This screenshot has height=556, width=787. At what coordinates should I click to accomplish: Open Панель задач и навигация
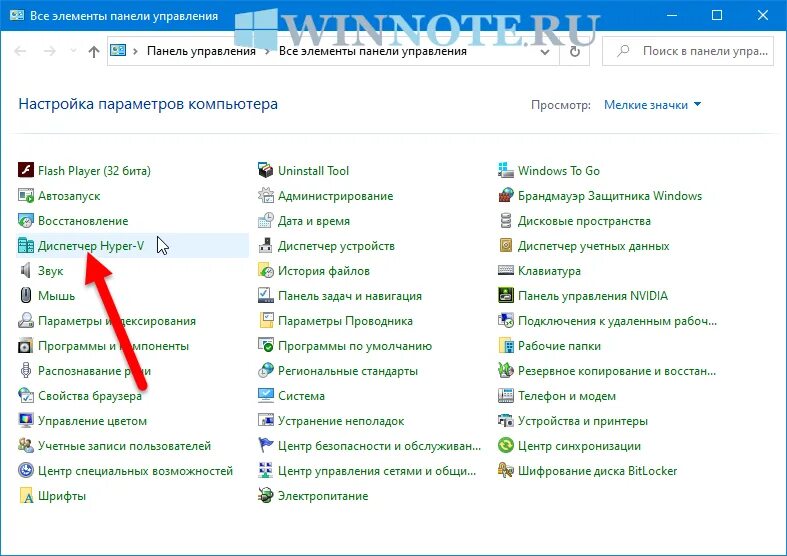pyautogui.click(x=350, y=296)
